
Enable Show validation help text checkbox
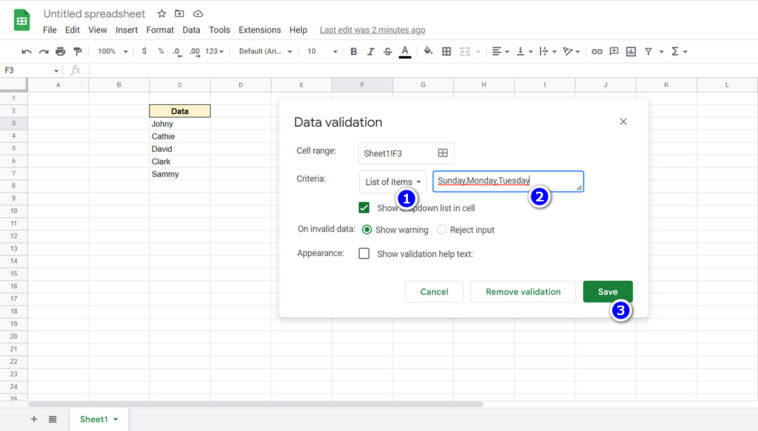click(x=365, y=254)
